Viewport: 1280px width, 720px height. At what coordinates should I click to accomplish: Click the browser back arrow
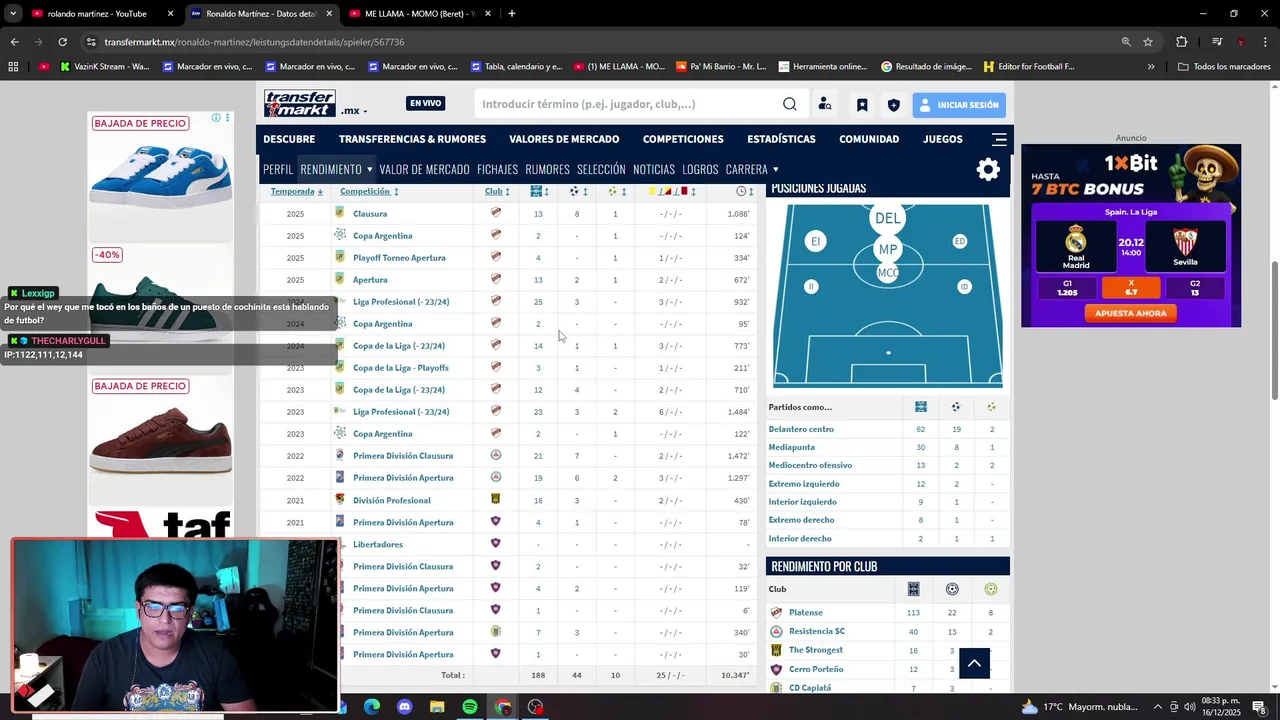14,42
